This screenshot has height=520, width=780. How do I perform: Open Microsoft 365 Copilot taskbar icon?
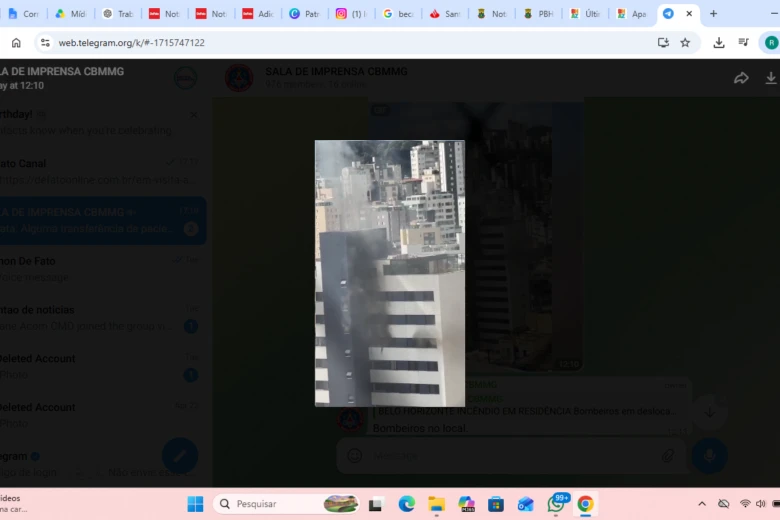click(466, 504)
